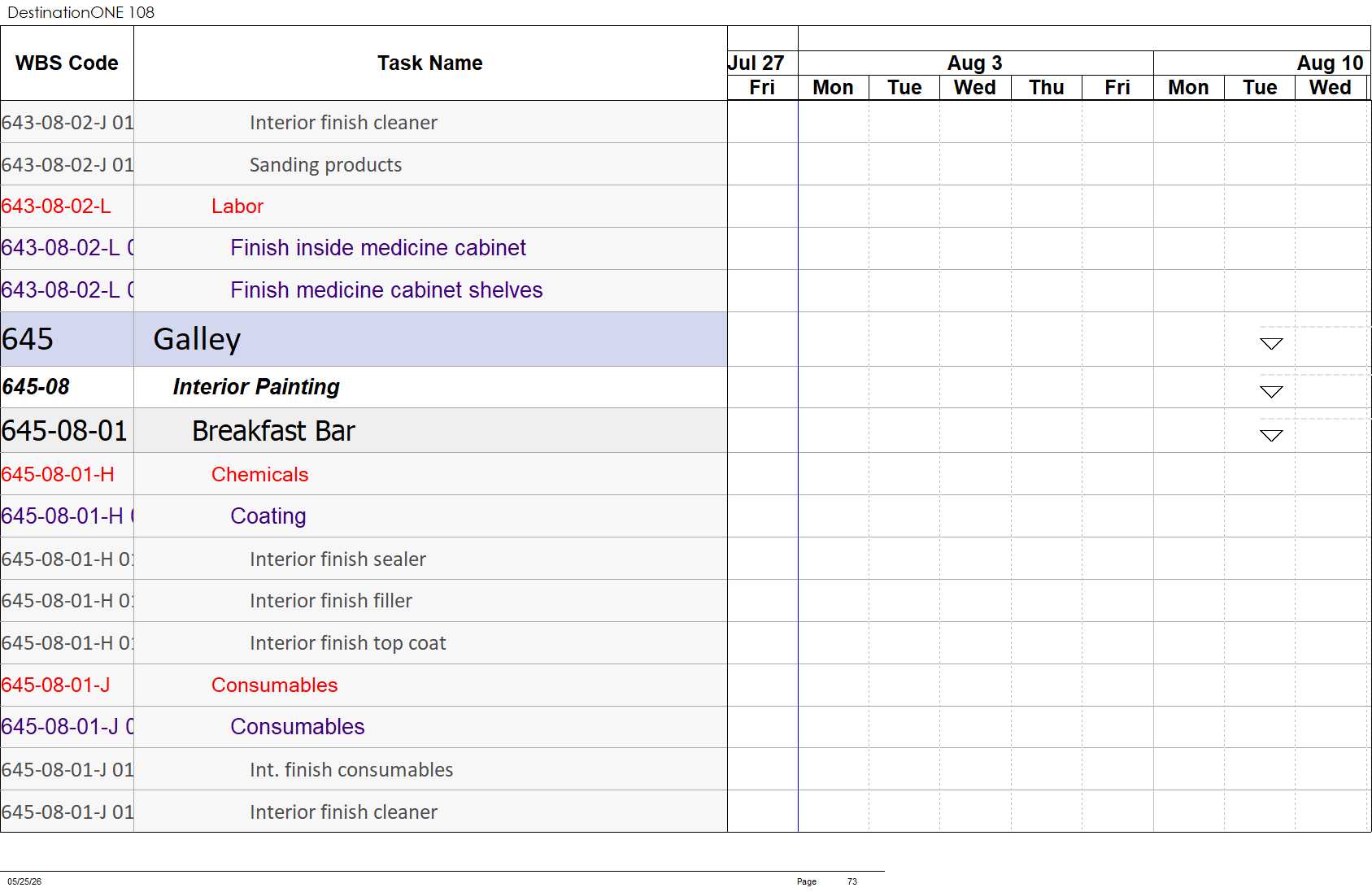Click the Galley summary triangle marker
Viewport: 1372px width, 892px height.
click(1271, 344)
